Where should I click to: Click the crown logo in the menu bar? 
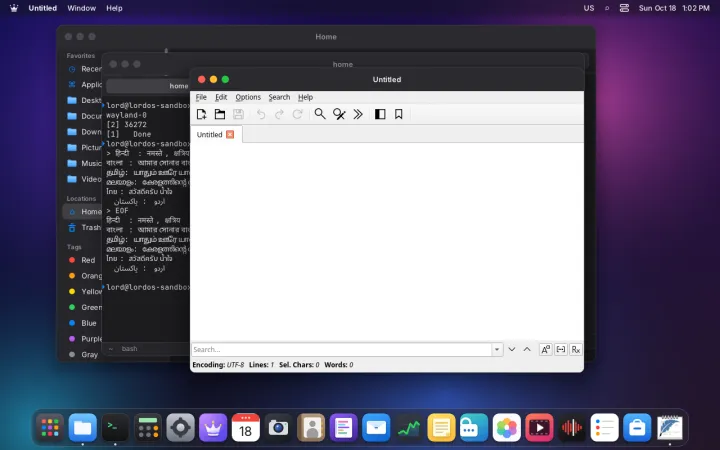[x=14, y=8]
